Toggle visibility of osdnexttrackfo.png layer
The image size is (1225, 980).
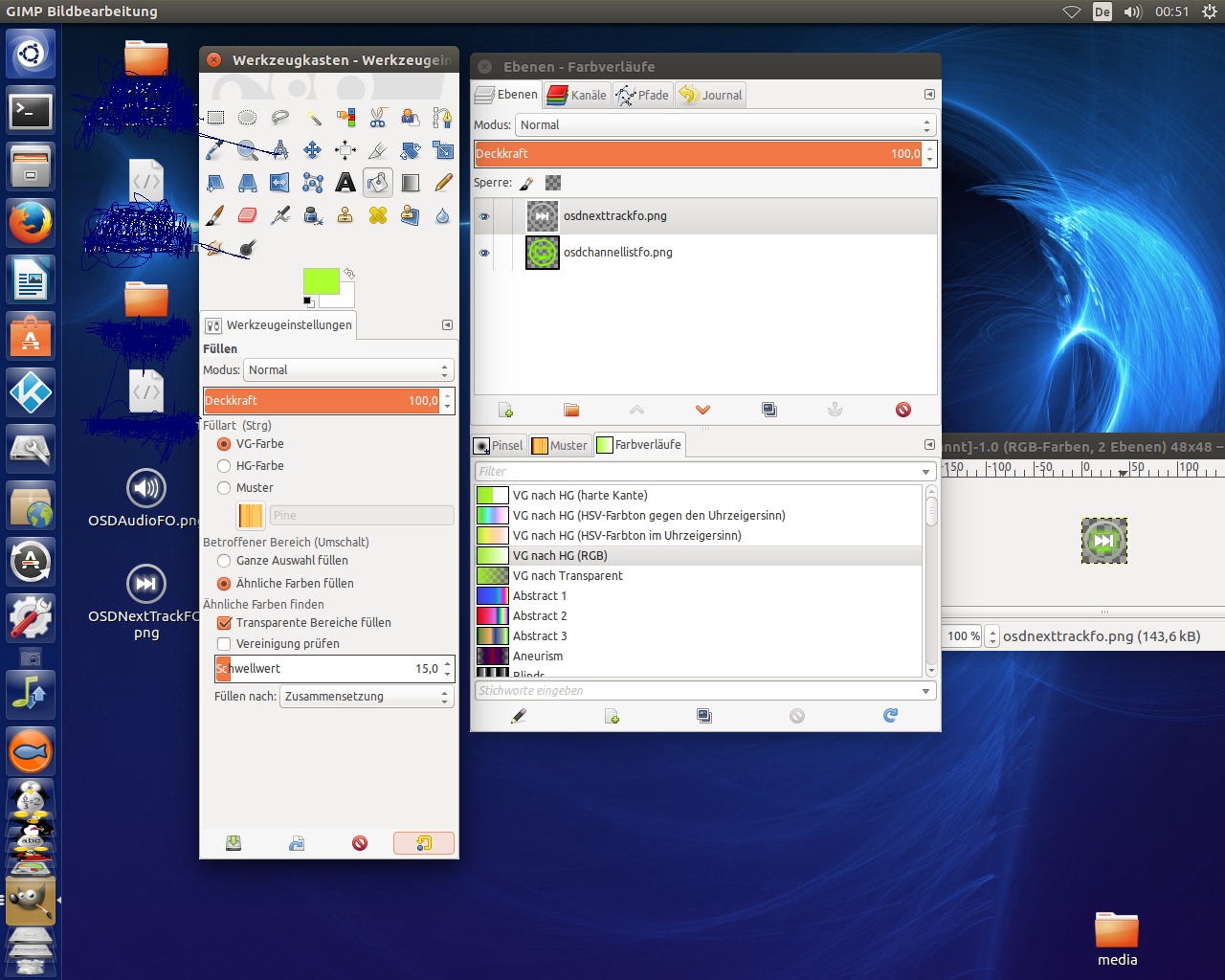click(x=484, y=216)
